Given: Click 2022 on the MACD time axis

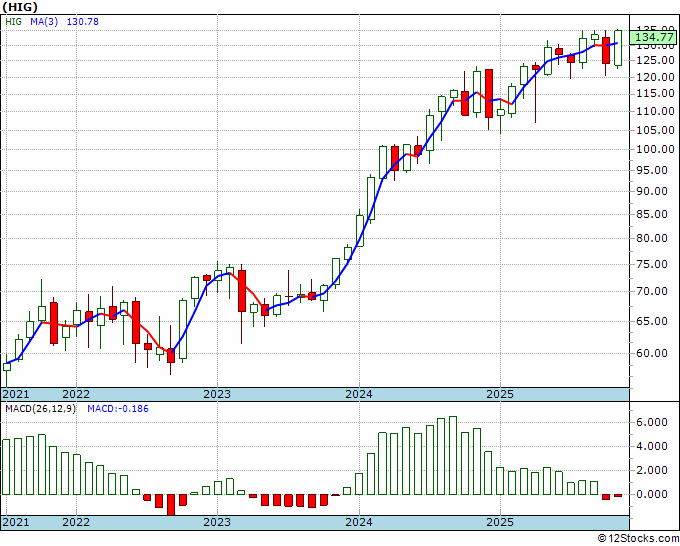Looking at the screenshot, I should pos(76,522).
